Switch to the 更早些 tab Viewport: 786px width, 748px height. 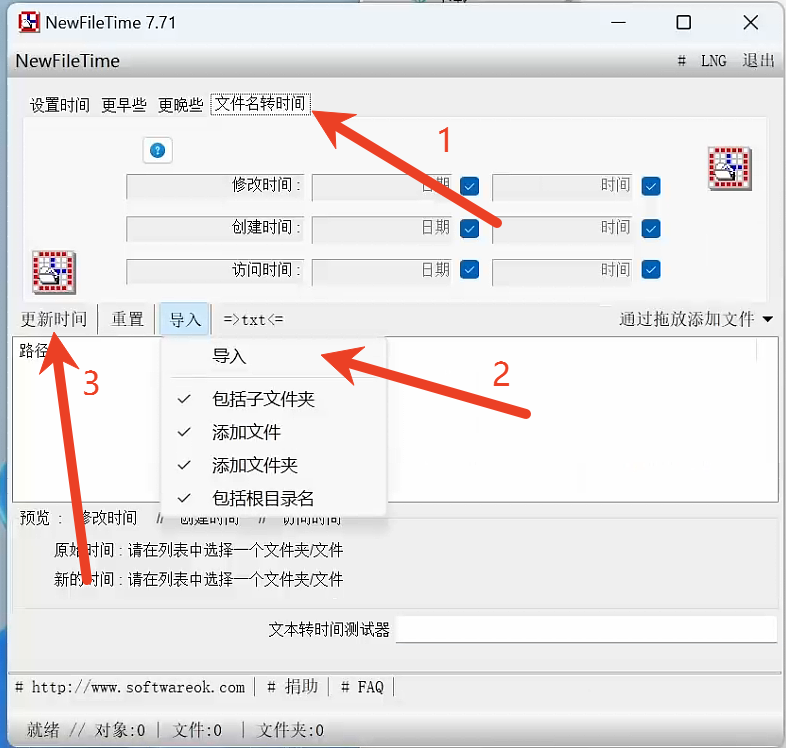124,105
